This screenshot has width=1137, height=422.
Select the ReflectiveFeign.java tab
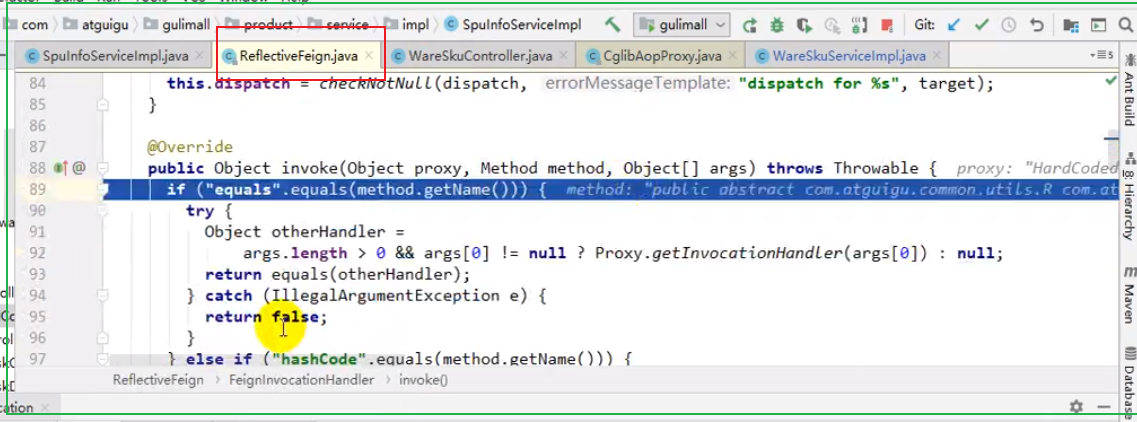click(299, 56)
